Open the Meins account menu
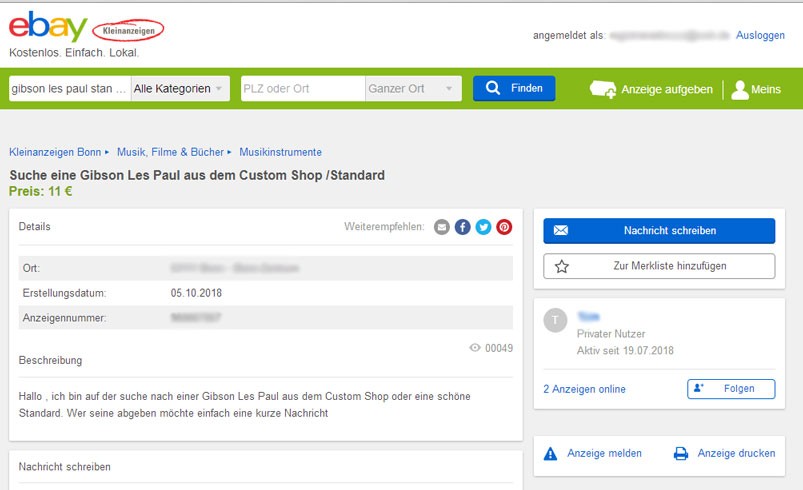This screenshot has height=490, width=803. [756, 89]
